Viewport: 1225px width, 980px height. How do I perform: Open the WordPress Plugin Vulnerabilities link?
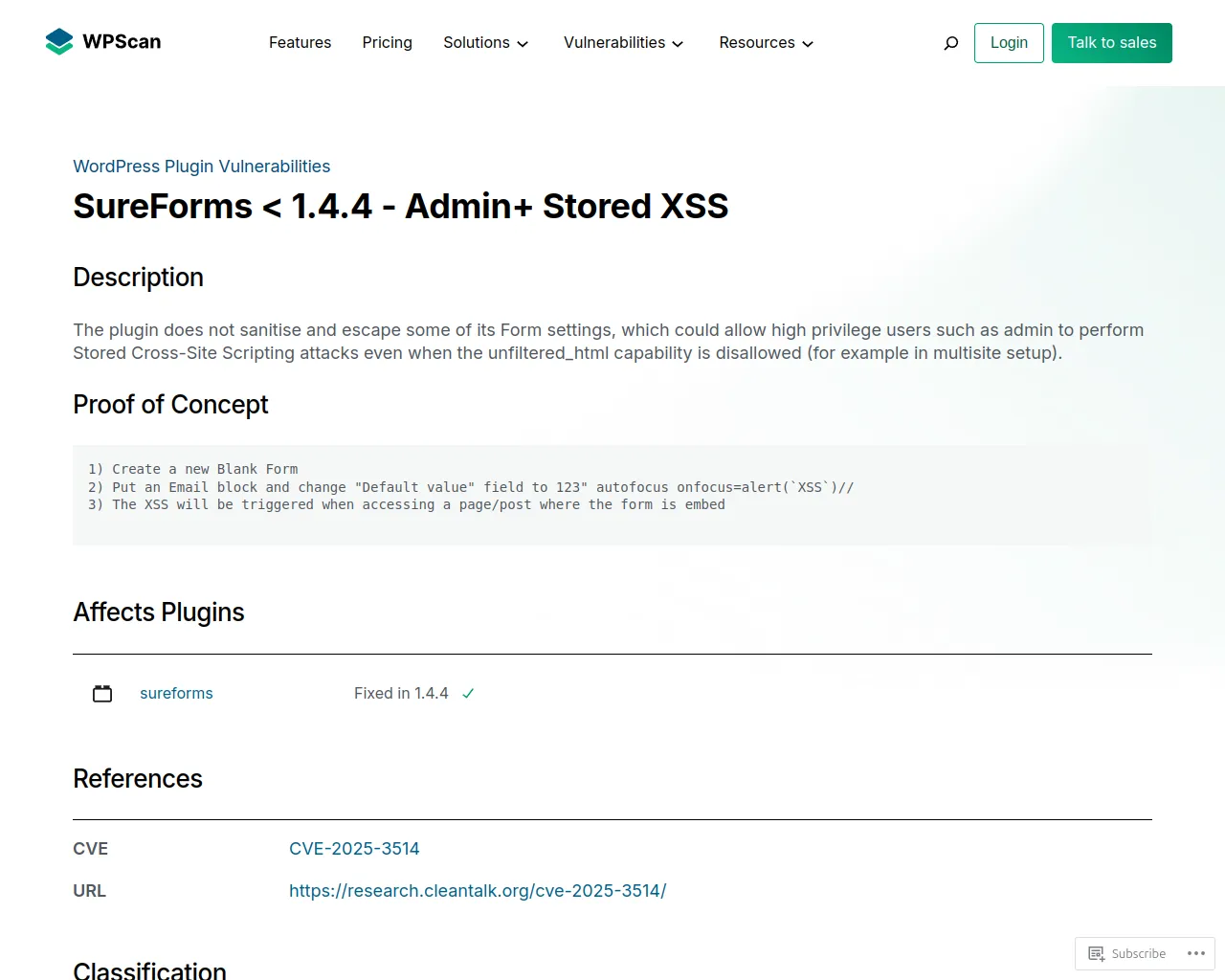click(202, 167)
